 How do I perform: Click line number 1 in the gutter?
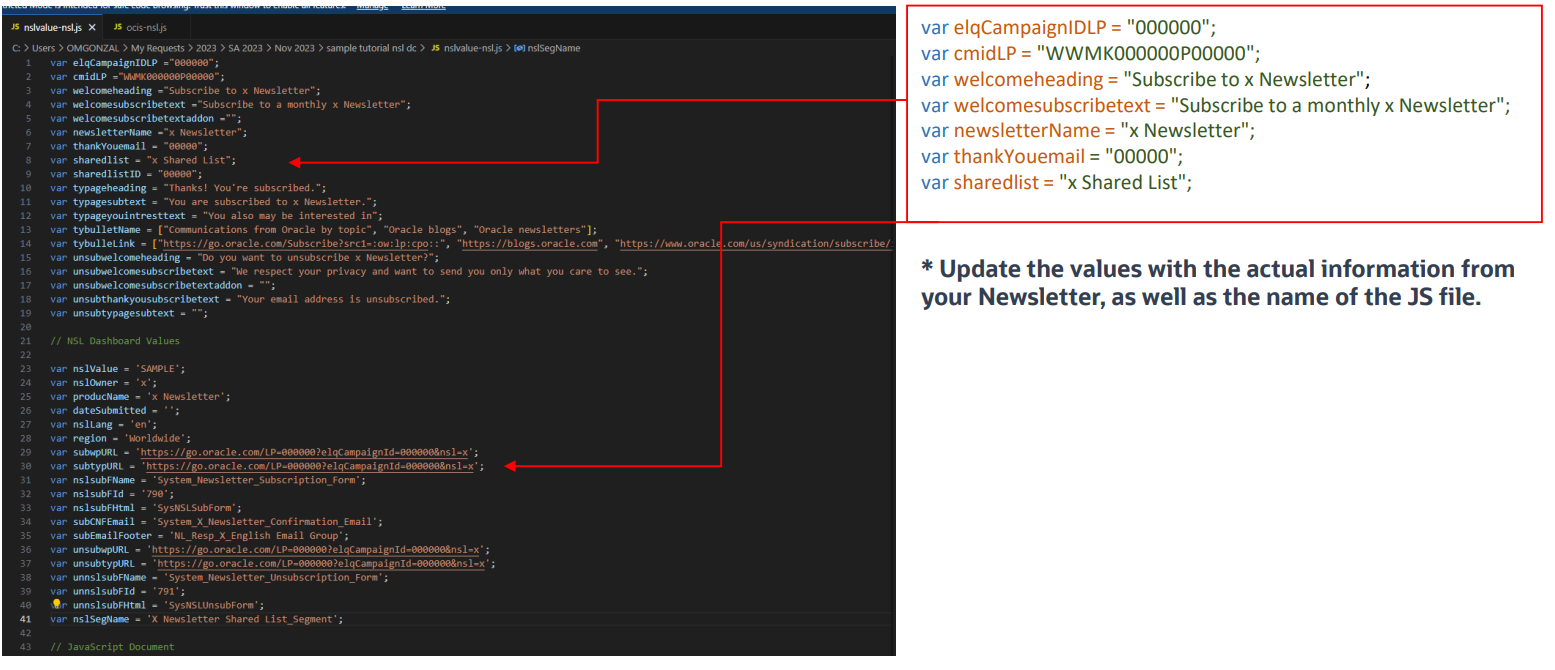click(29, 63)
